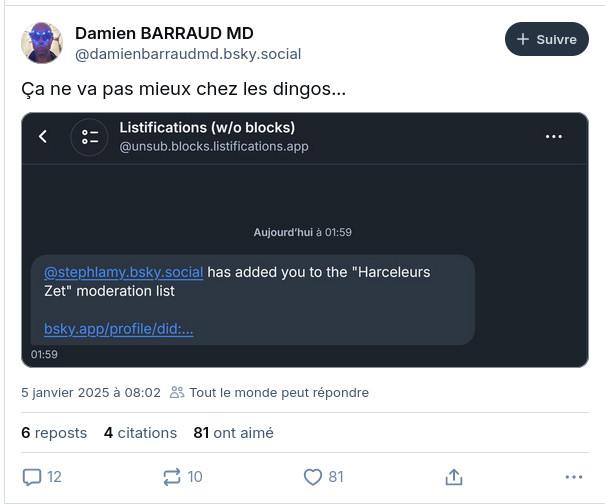The width and height of the screenshot is (605, 504).
Task: Click the back chevron in embedded chat
Action: pyautogui.click(x=43, y=136)
